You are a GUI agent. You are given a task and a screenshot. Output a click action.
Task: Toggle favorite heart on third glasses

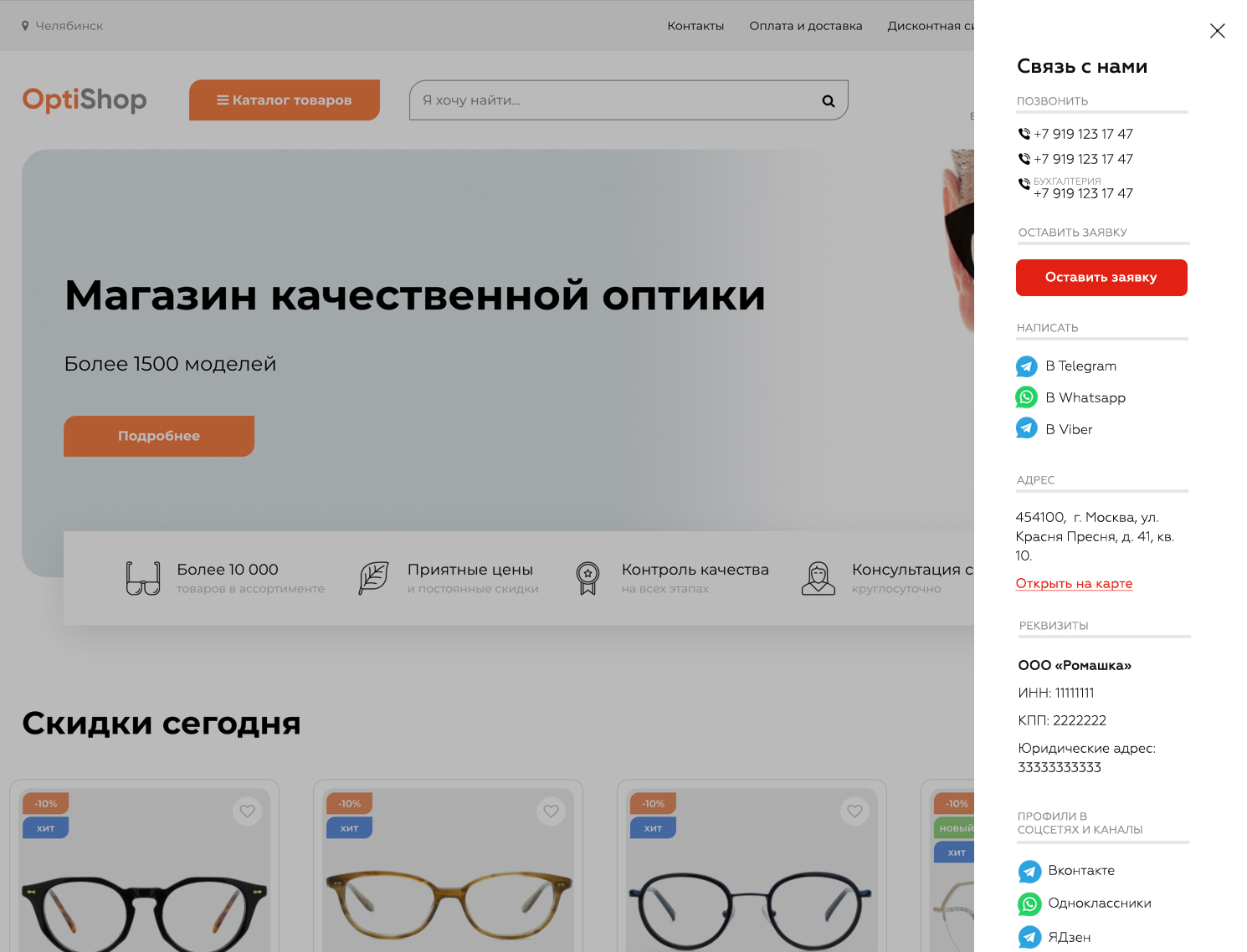[854, 811]
